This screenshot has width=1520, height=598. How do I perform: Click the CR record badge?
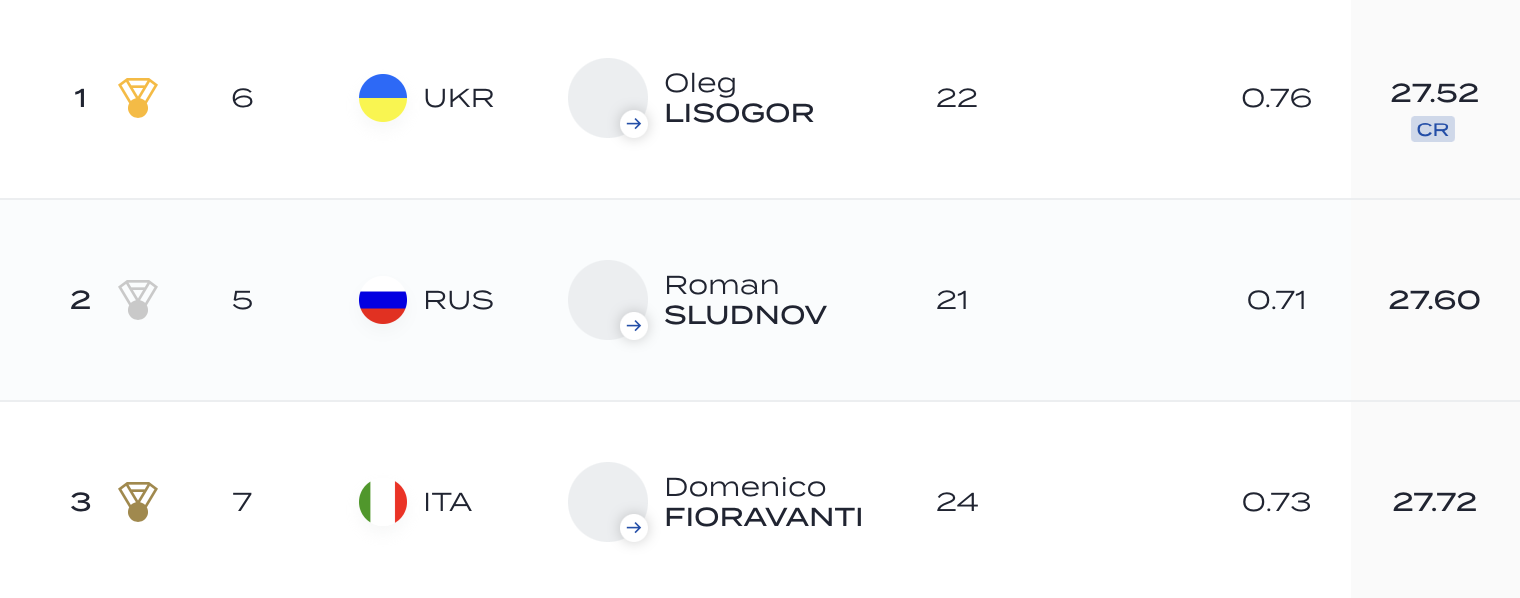[1433, 130]
